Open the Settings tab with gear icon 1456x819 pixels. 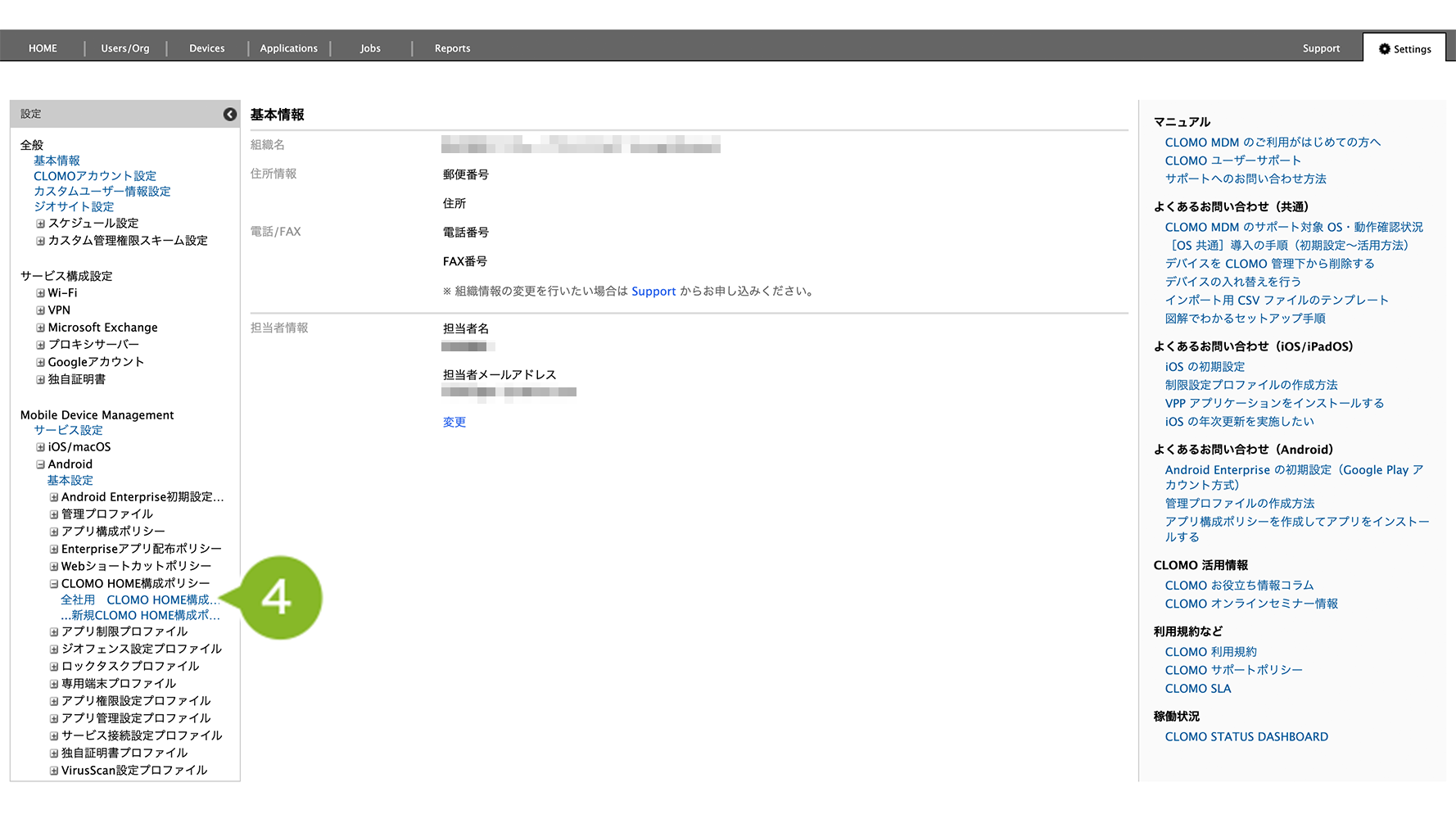1404,49
